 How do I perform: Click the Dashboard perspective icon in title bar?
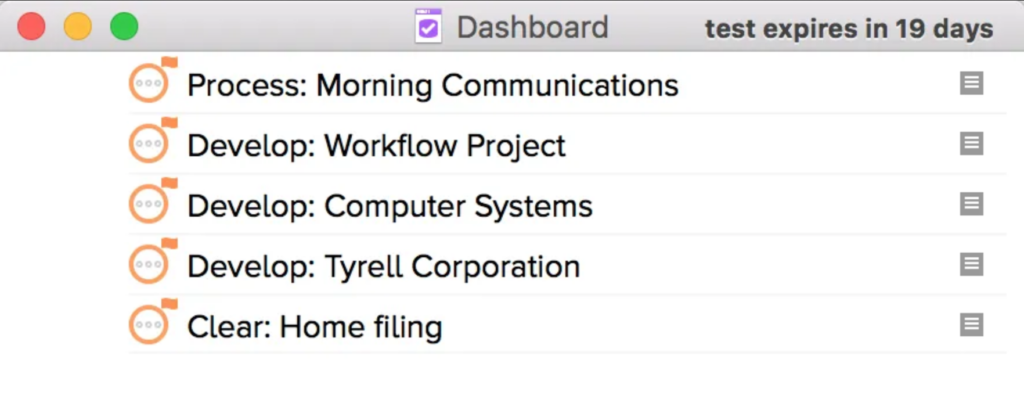tap(428, 27)
